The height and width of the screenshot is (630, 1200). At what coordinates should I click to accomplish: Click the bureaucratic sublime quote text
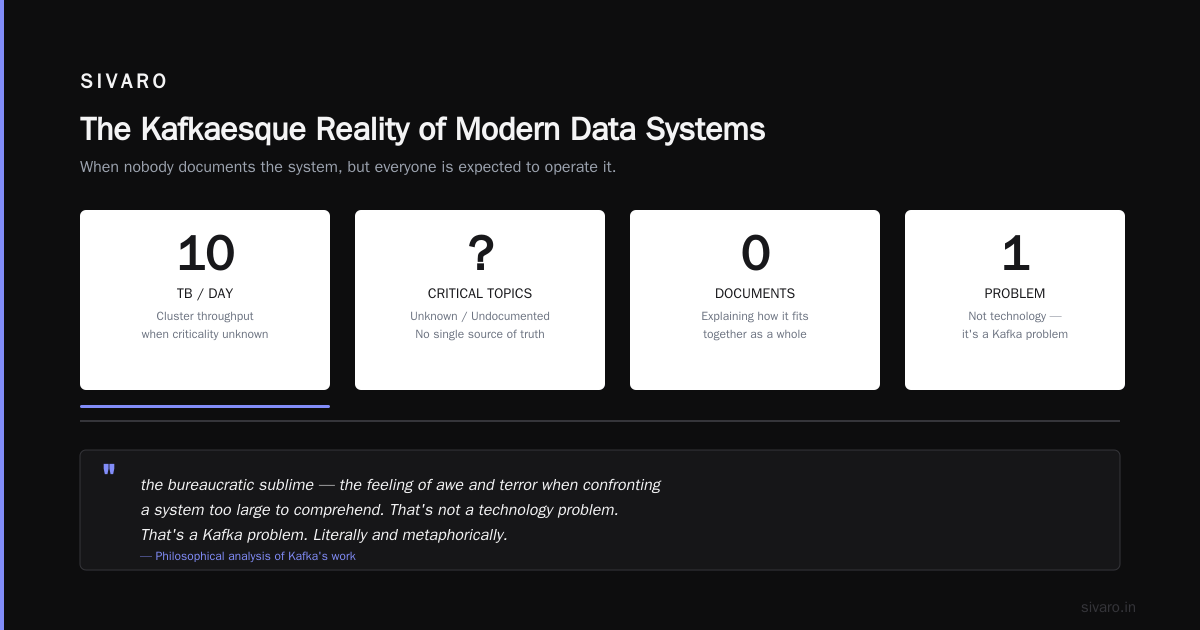(x=400, y=510)
